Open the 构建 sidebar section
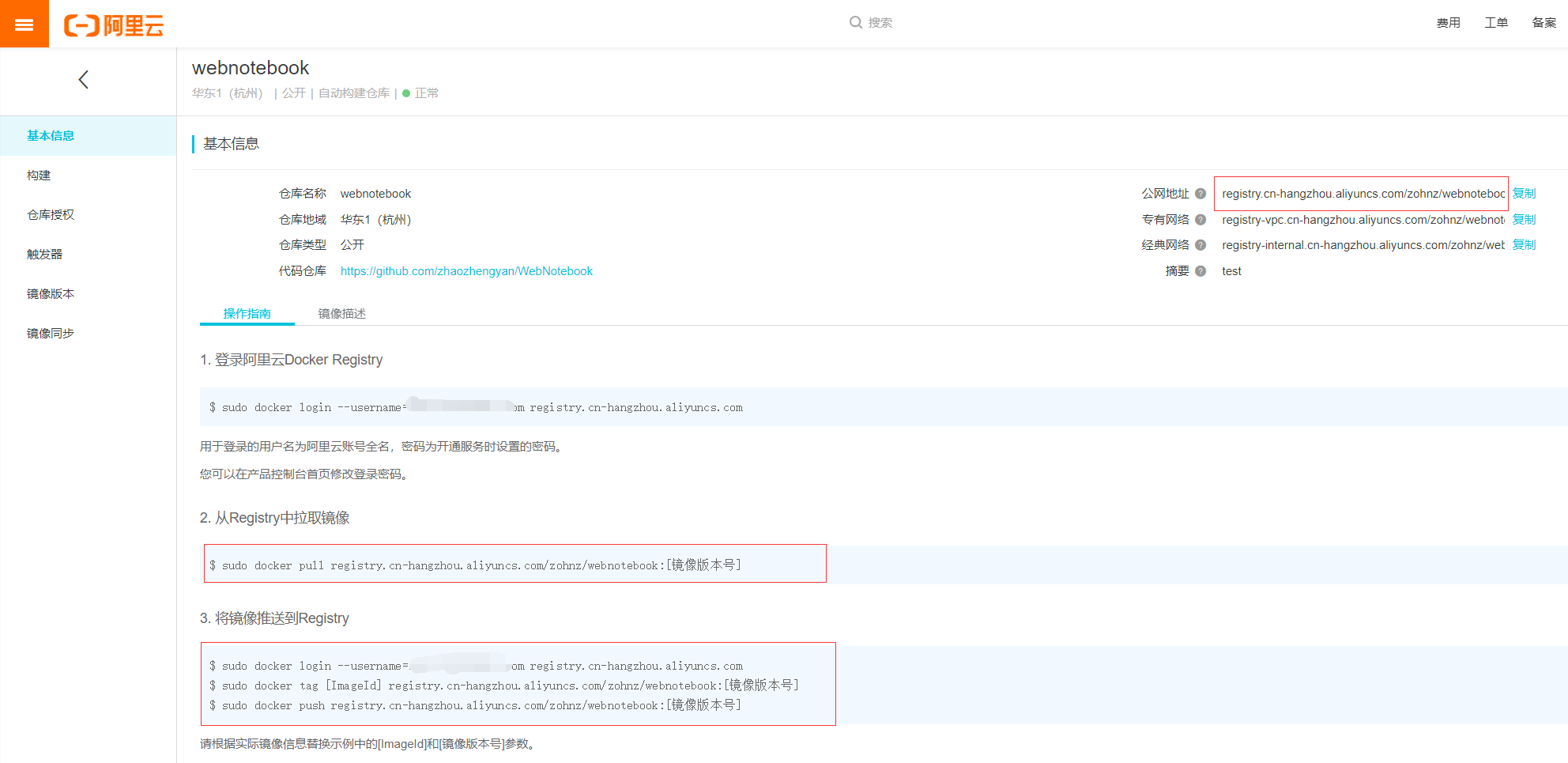 coord(88,176)
